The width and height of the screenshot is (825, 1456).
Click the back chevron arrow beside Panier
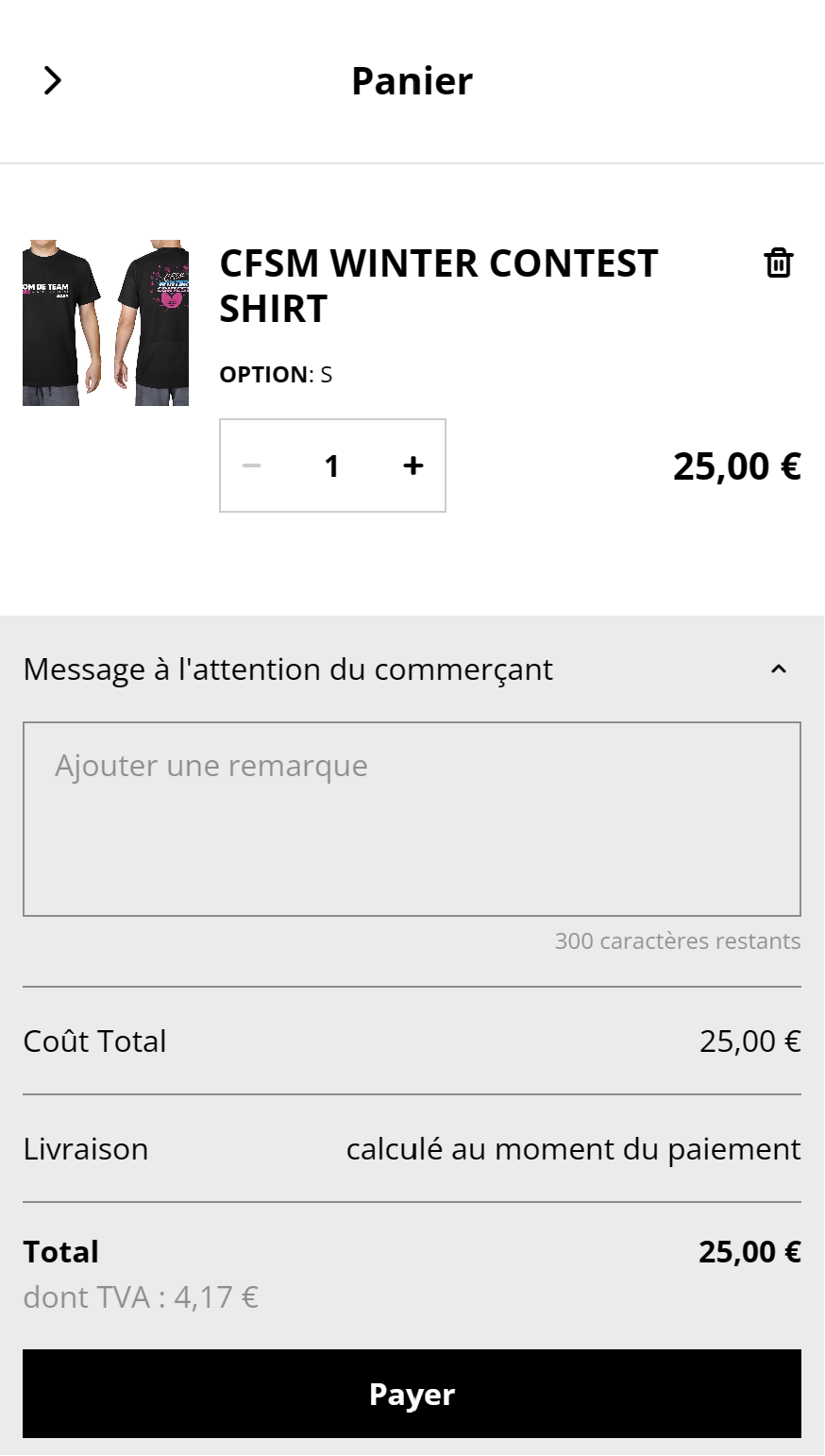pos(53,81)
